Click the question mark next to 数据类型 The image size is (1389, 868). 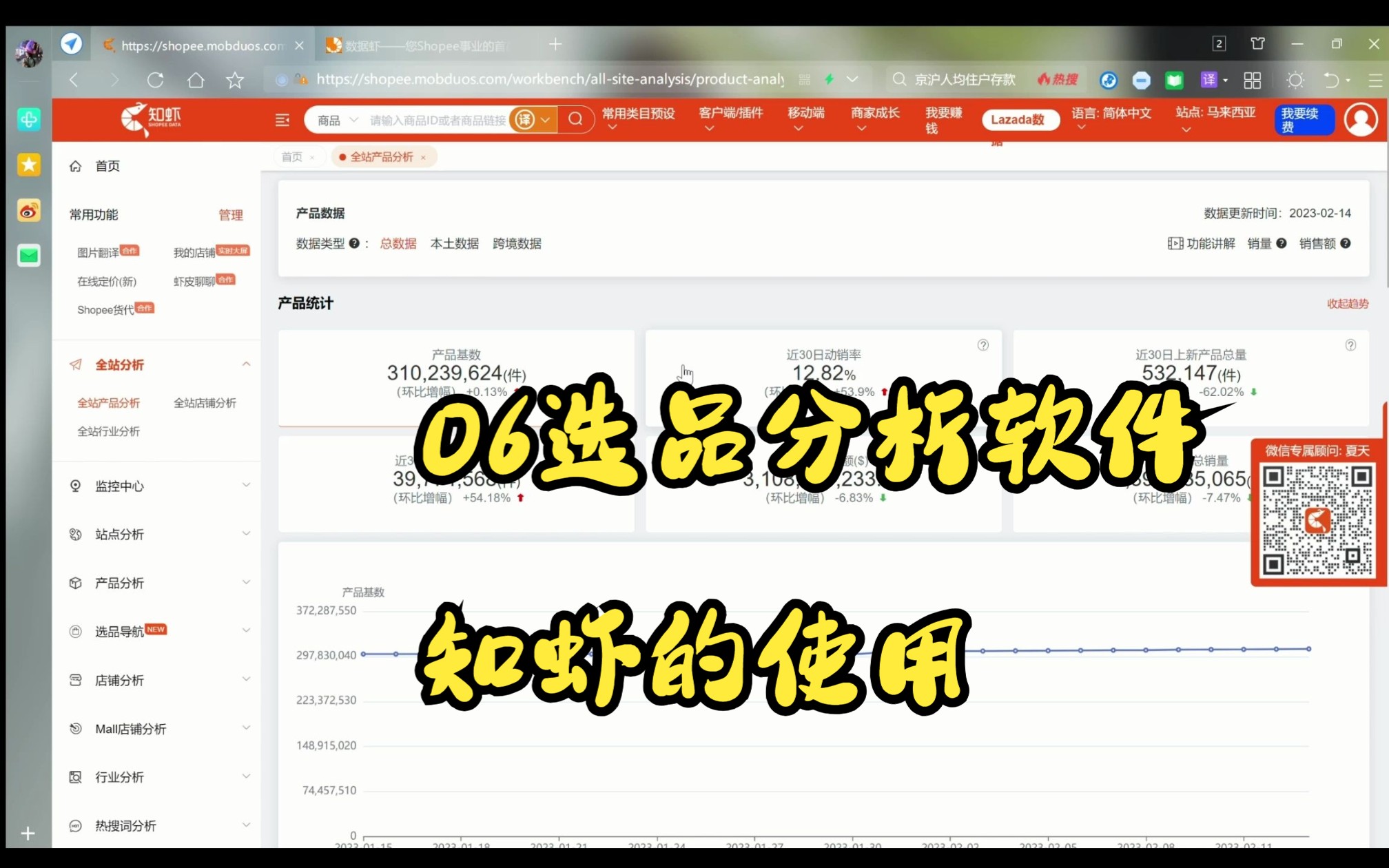click(x=354, y=243)
